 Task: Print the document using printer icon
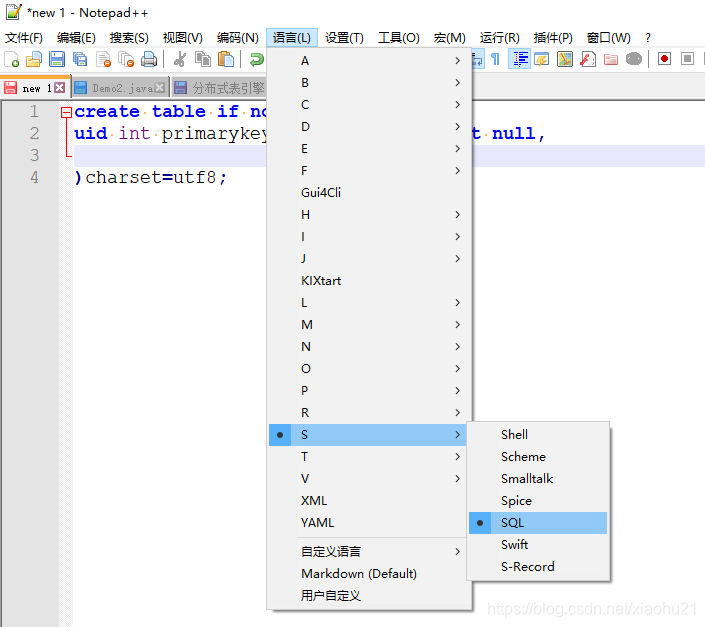tap(149, 59)
